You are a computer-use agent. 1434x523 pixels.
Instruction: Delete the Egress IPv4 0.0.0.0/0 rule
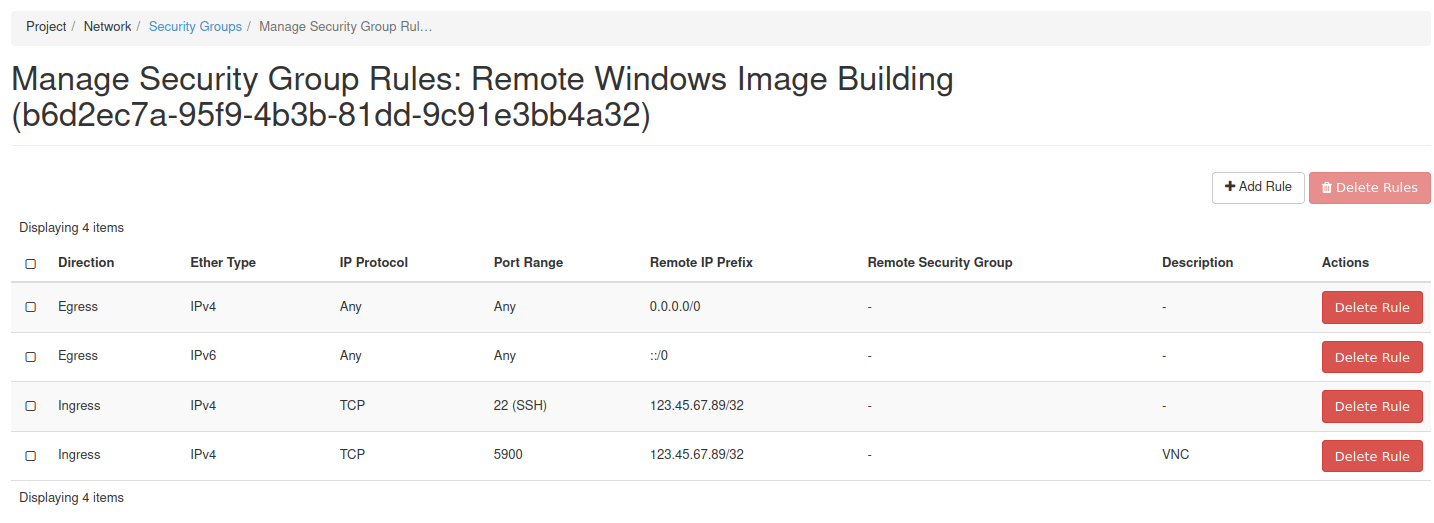[1372, 307]
